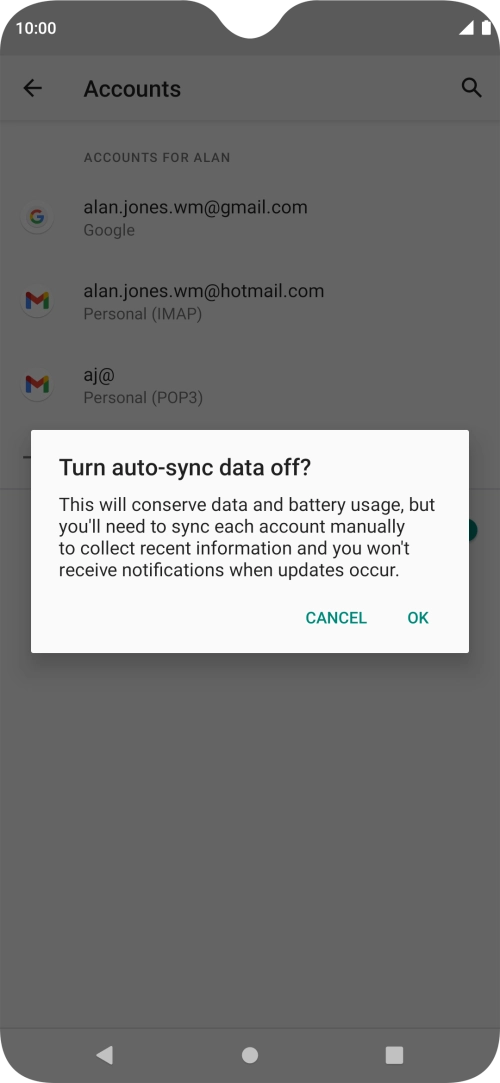This screenshot has height=1083, width=500.
Task: Tap the 'Turn auto-sync data off?' heading
Action: (185, 468)
